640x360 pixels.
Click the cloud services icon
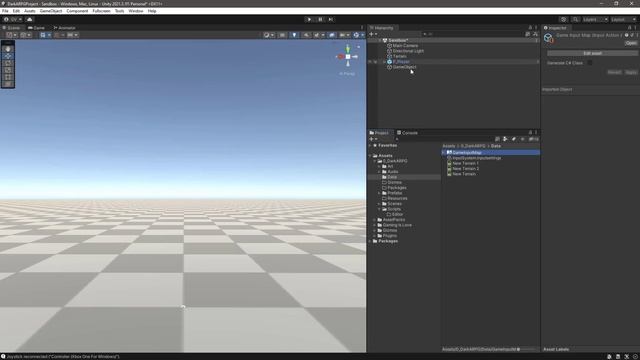click(x=29, y=19)
